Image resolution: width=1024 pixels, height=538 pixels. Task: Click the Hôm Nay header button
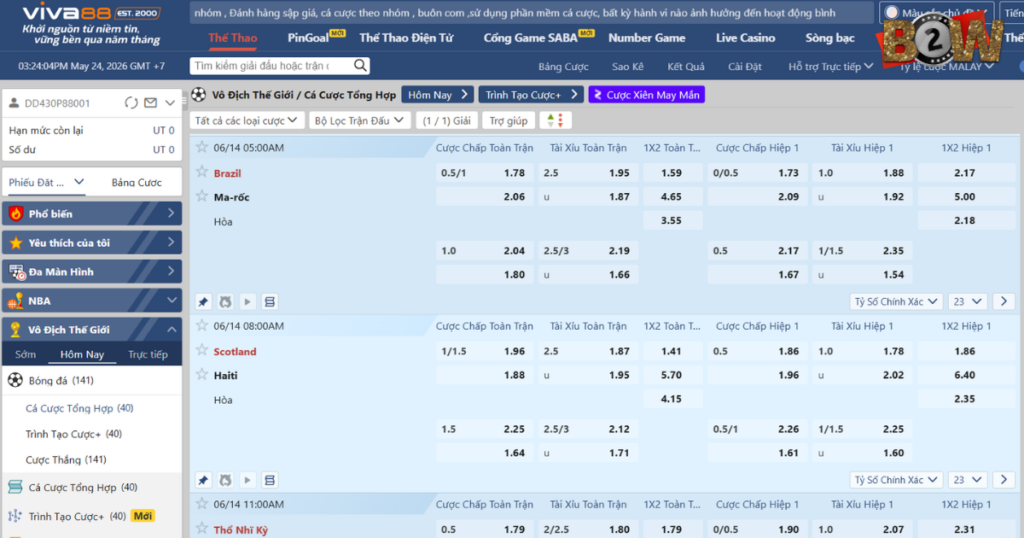click(437, 95)
